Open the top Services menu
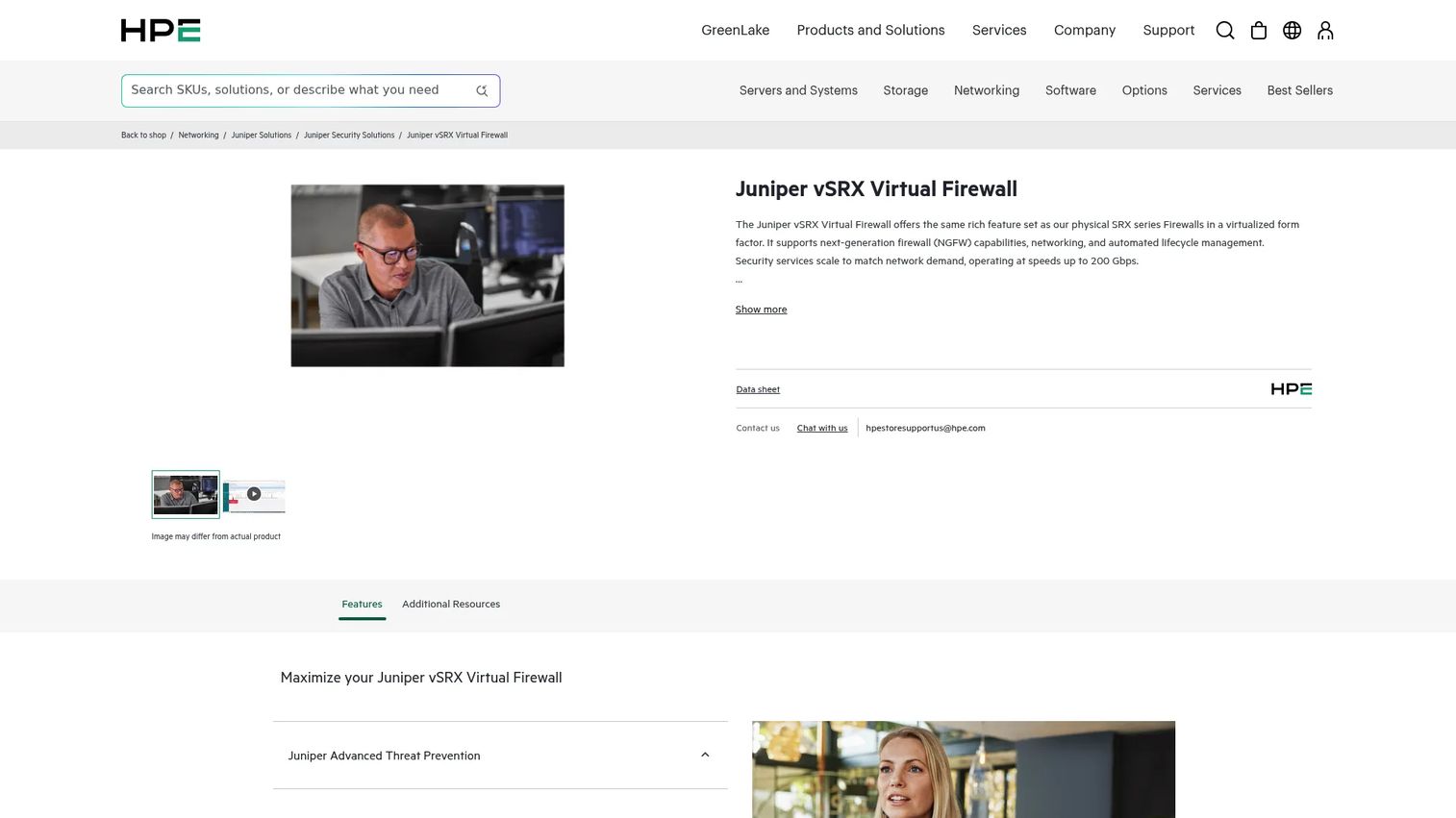The height and width of the screenshot is (818, 1456). (x=999, y=31)
